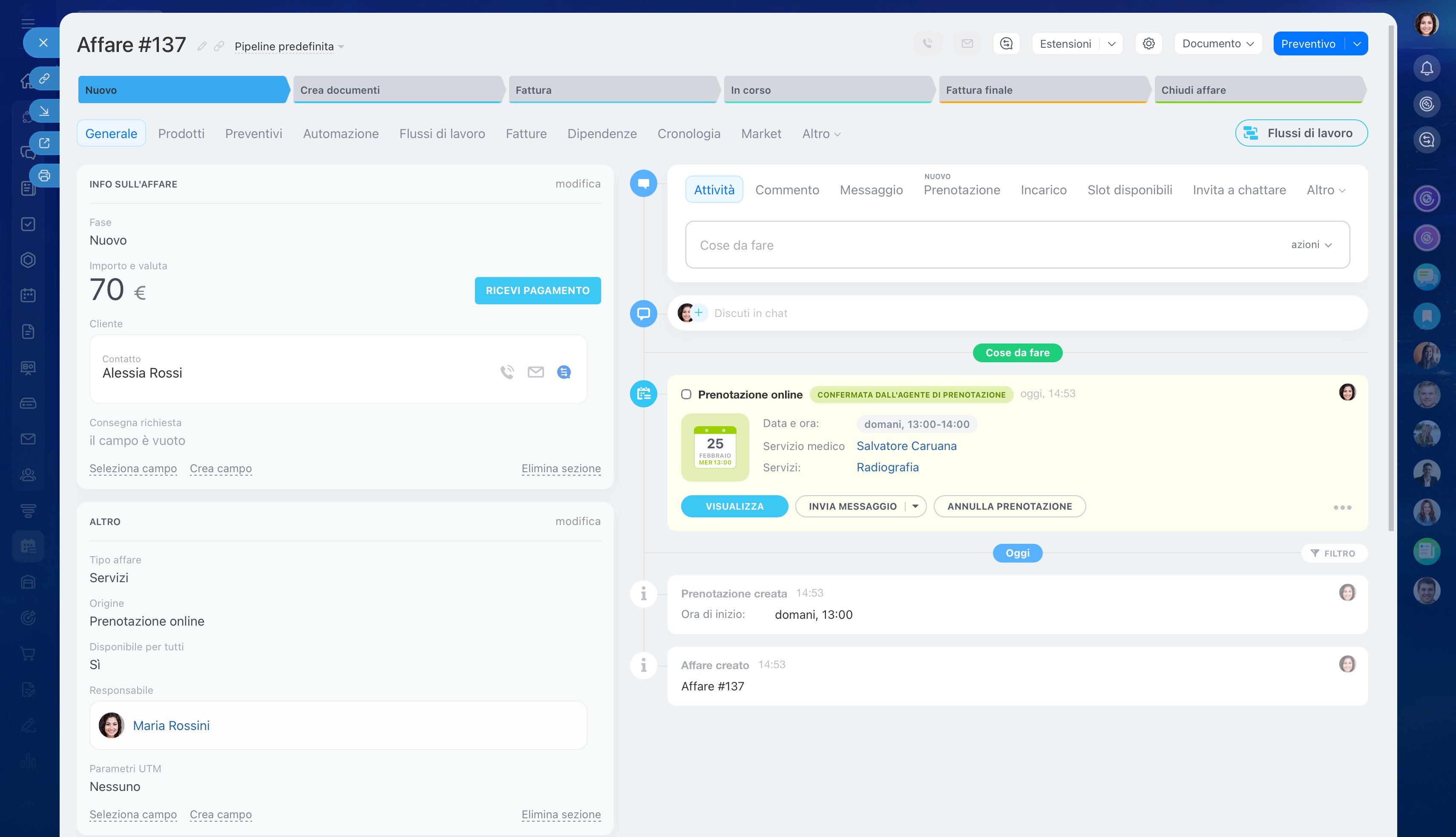Click the copy link icon beside title
1456x837 pixels.
[x=219, y=46]
